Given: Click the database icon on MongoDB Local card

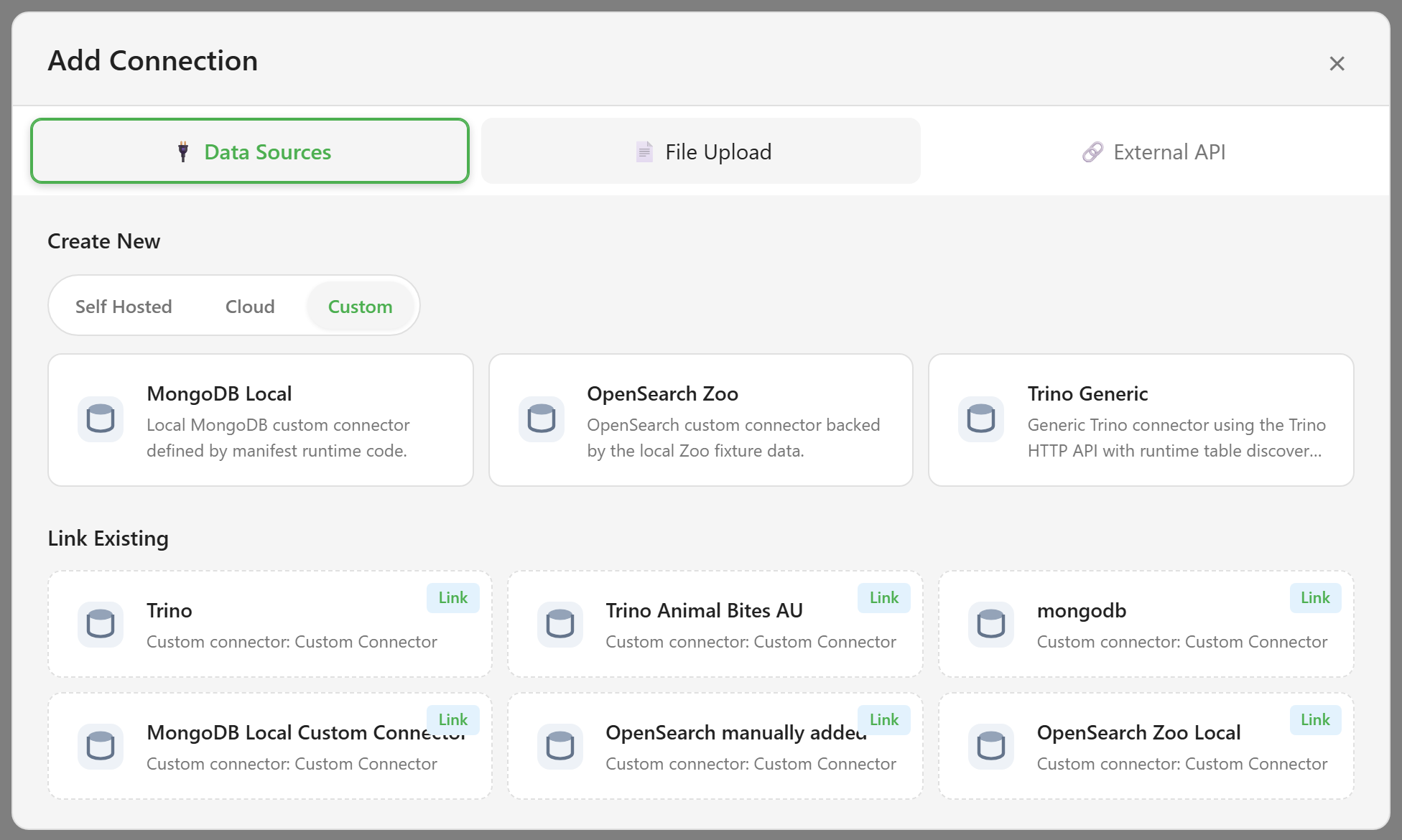Looking at the screenshot, I should (x=101, y=419).
